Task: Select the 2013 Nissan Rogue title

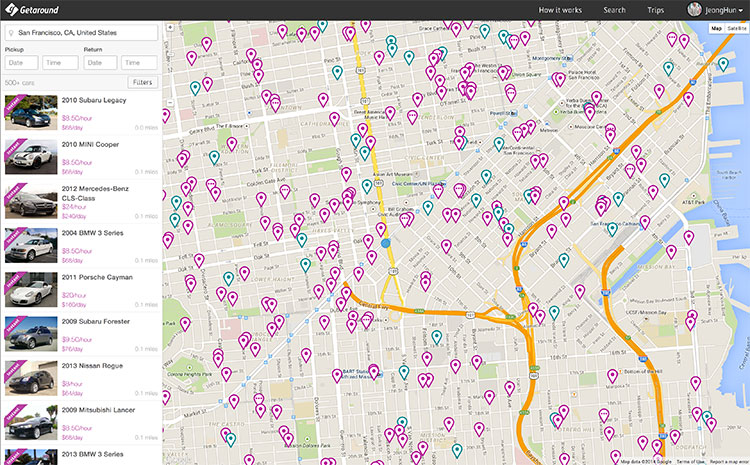Action: (92, 365)
